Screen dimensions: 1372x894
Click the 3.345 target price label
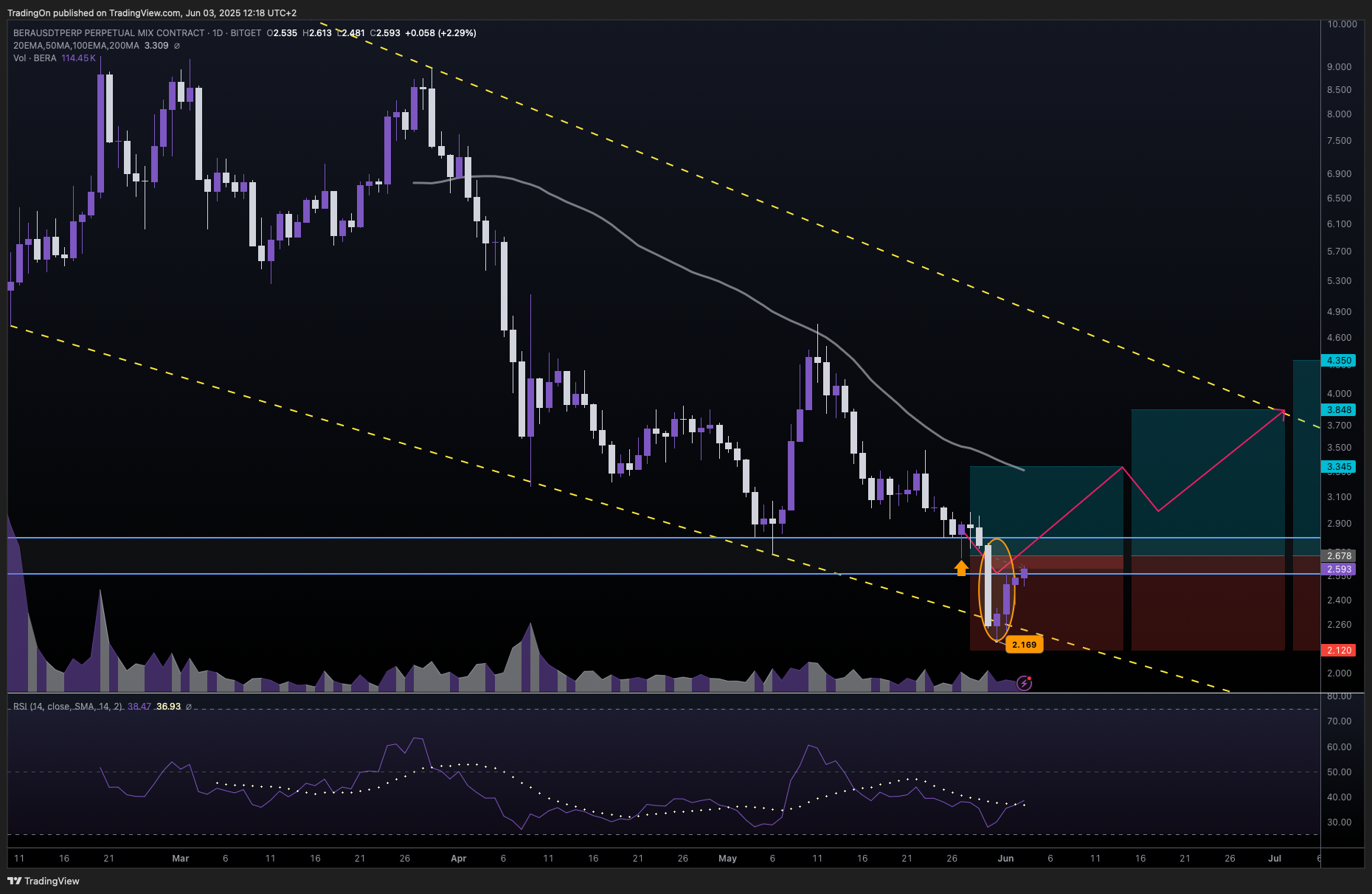(1340, 467)
